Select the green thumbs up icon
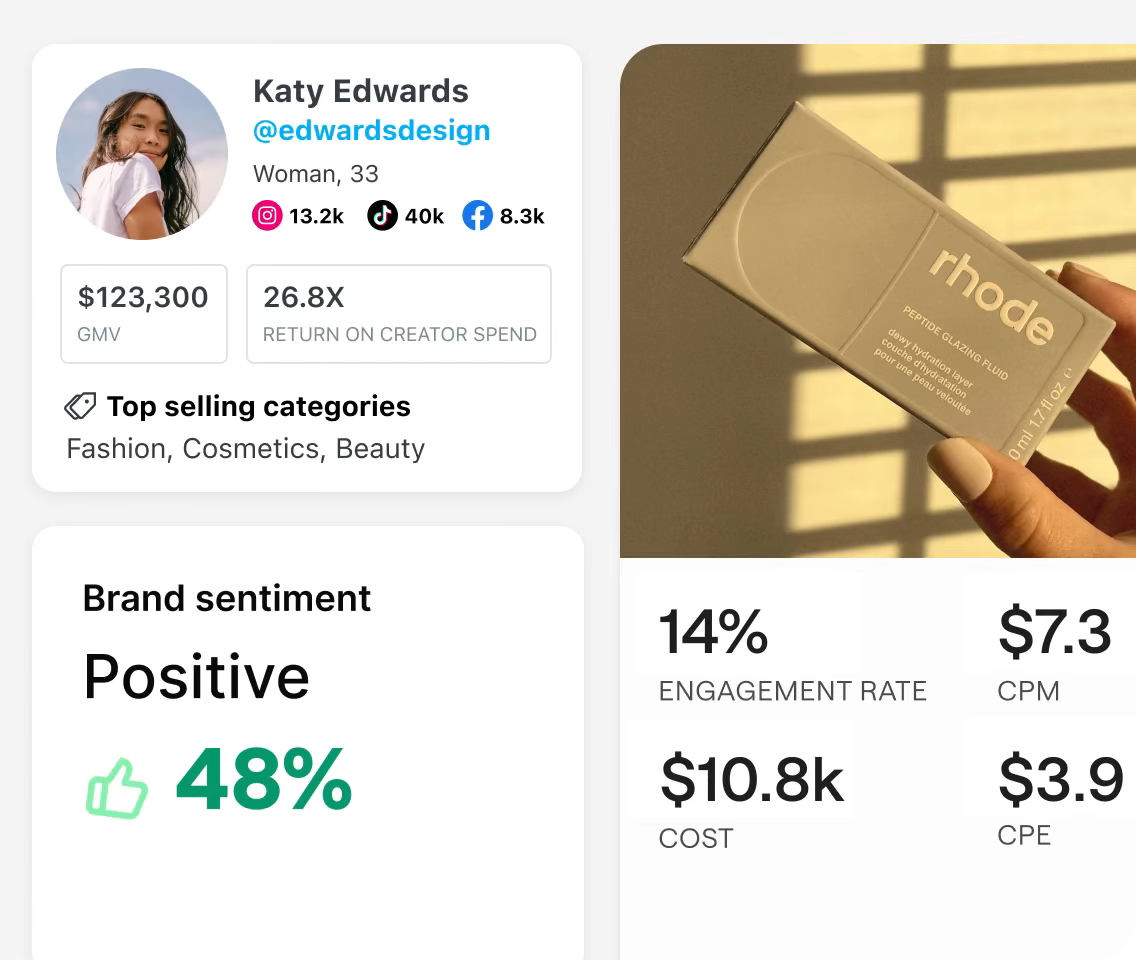The width and height of the screenshot is (1136, 960). (115, 787)
